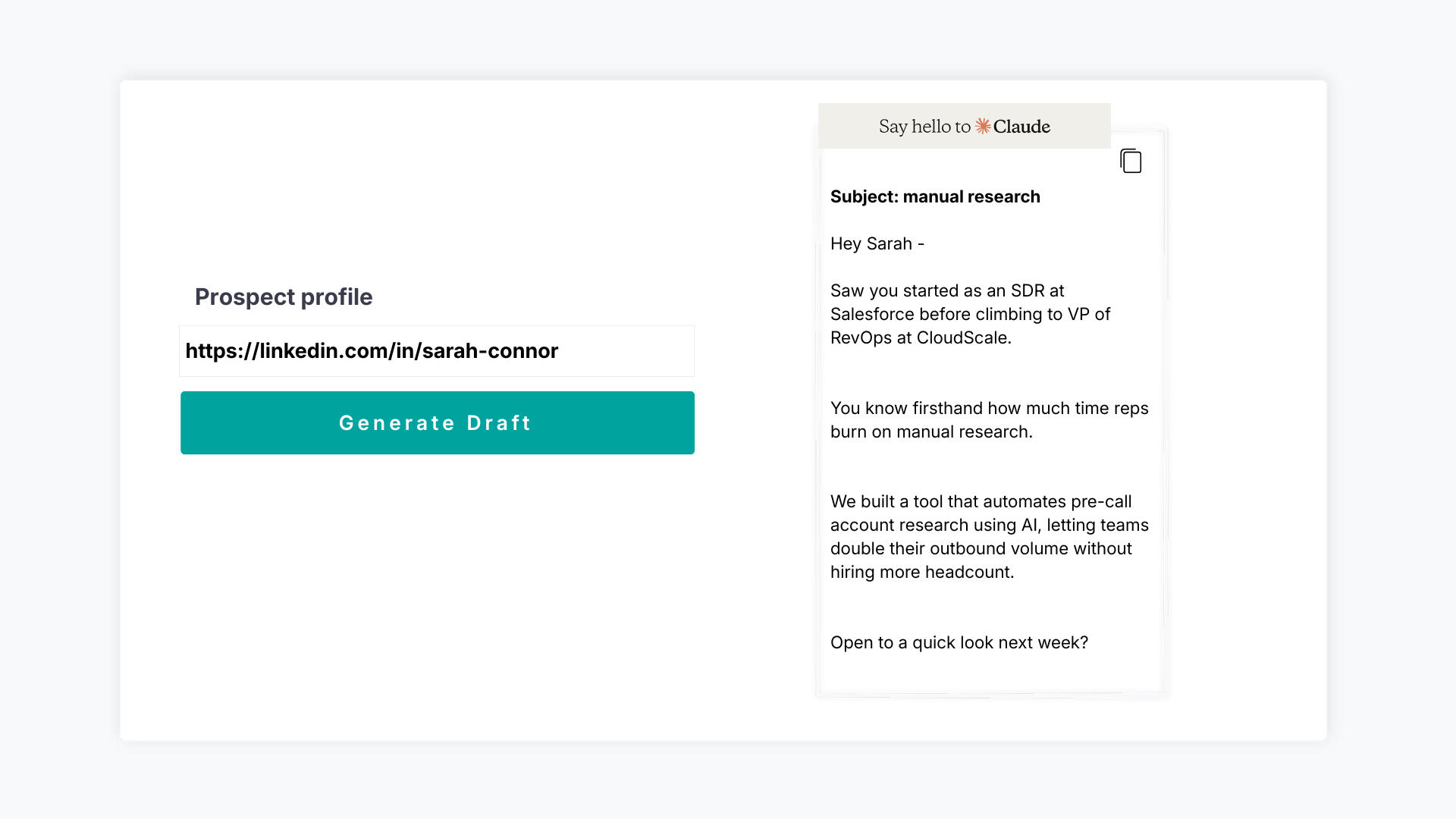Click the 'Say hello to Claude' banner
The image size is (1456, 819).
coord(964,126)
